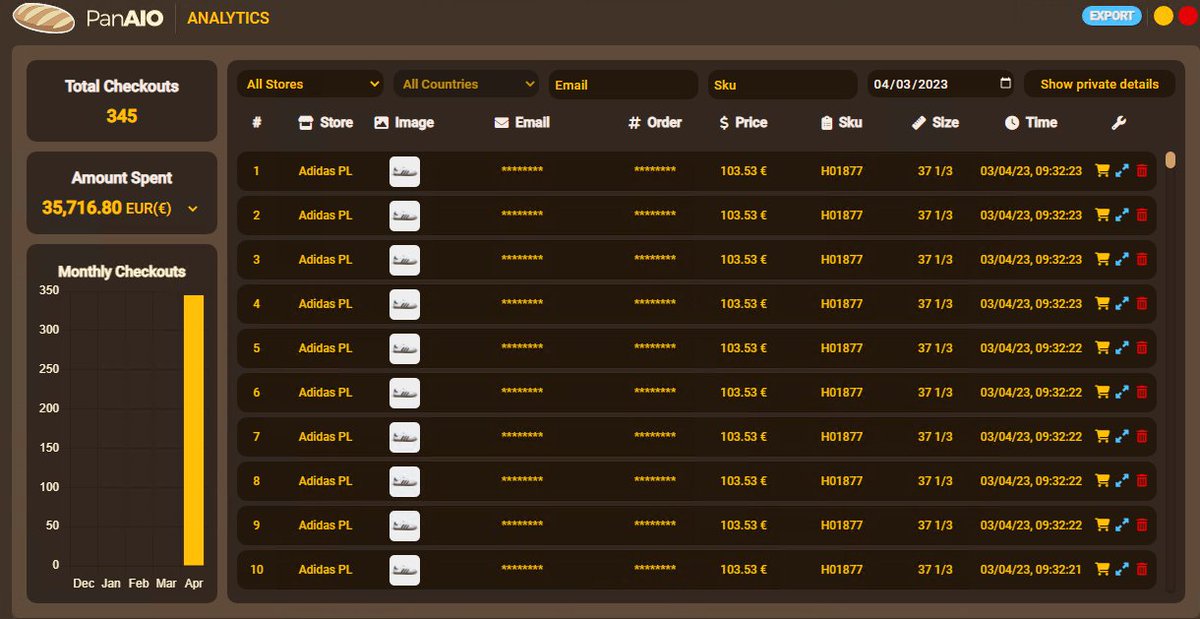Click the 04/03/2023 date field
The height and width of the screenshot is (619, 1200).
940,84
